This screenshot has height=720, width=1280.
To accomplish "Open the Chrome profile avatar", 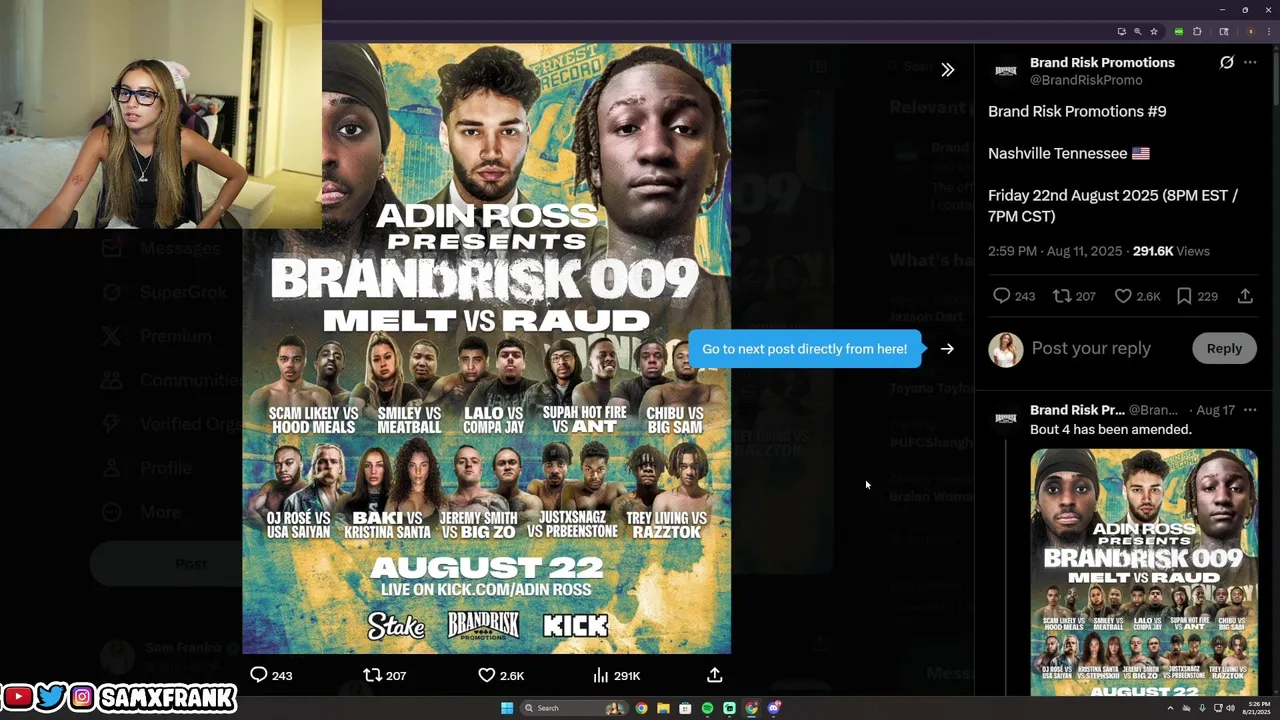I will tap(1251, 31).
